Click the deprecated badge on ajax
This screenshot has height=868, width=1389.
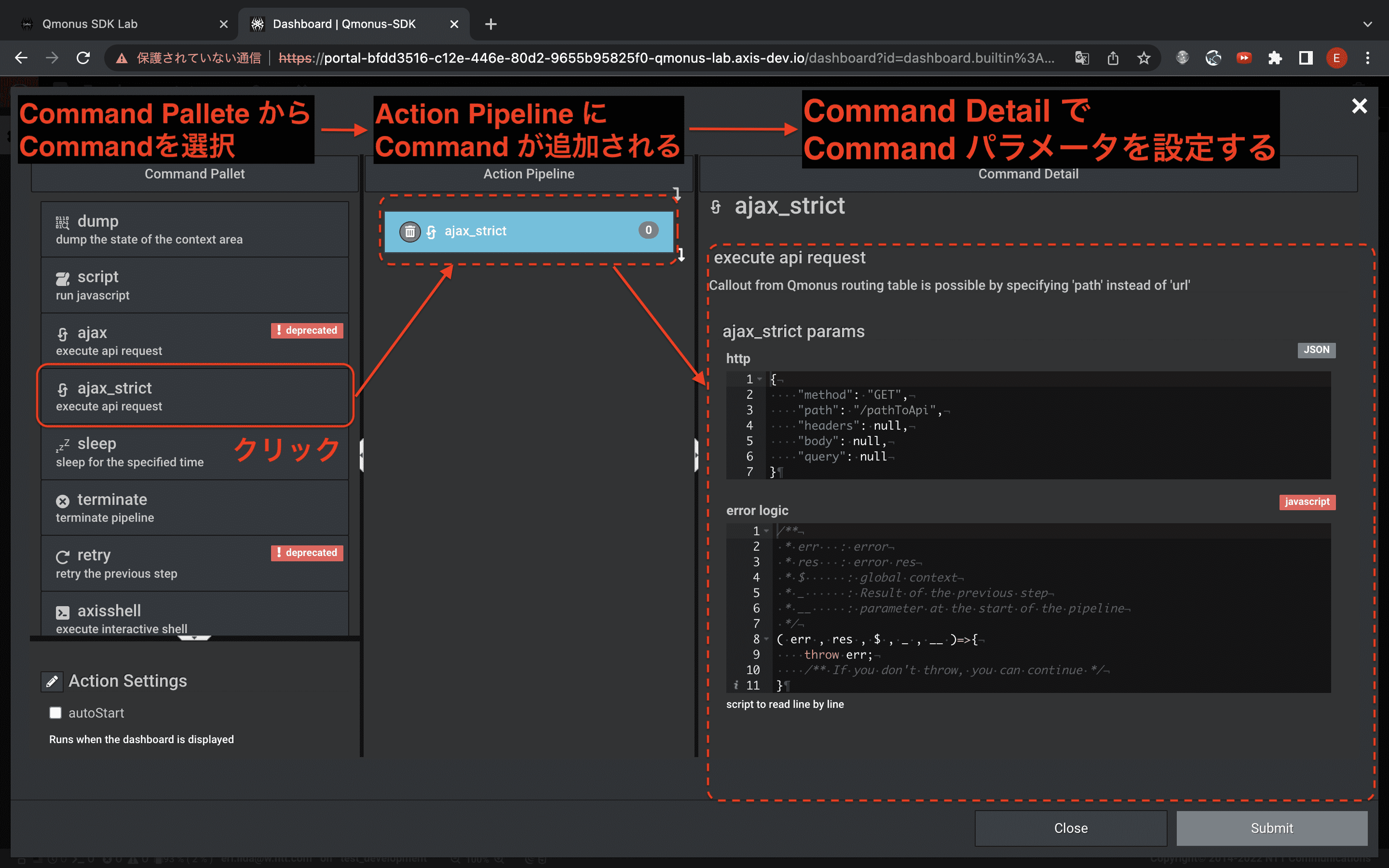click(x=307, y=331)
